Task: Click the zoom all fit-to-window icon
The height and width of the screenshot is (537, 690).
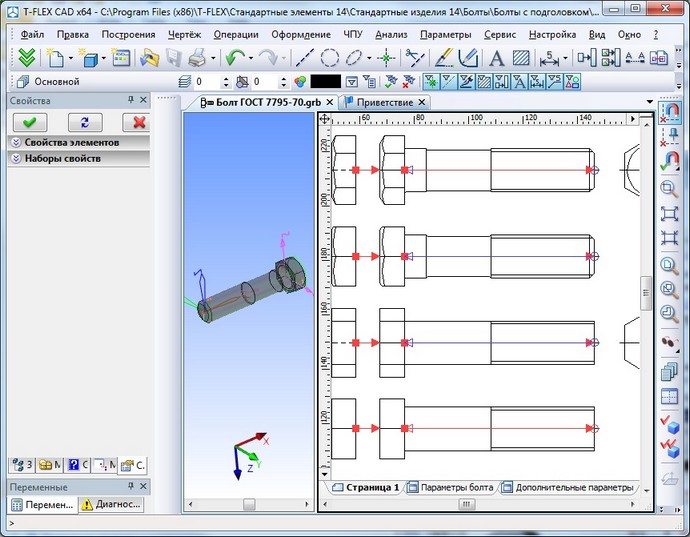Action: (x=669, y=214)
